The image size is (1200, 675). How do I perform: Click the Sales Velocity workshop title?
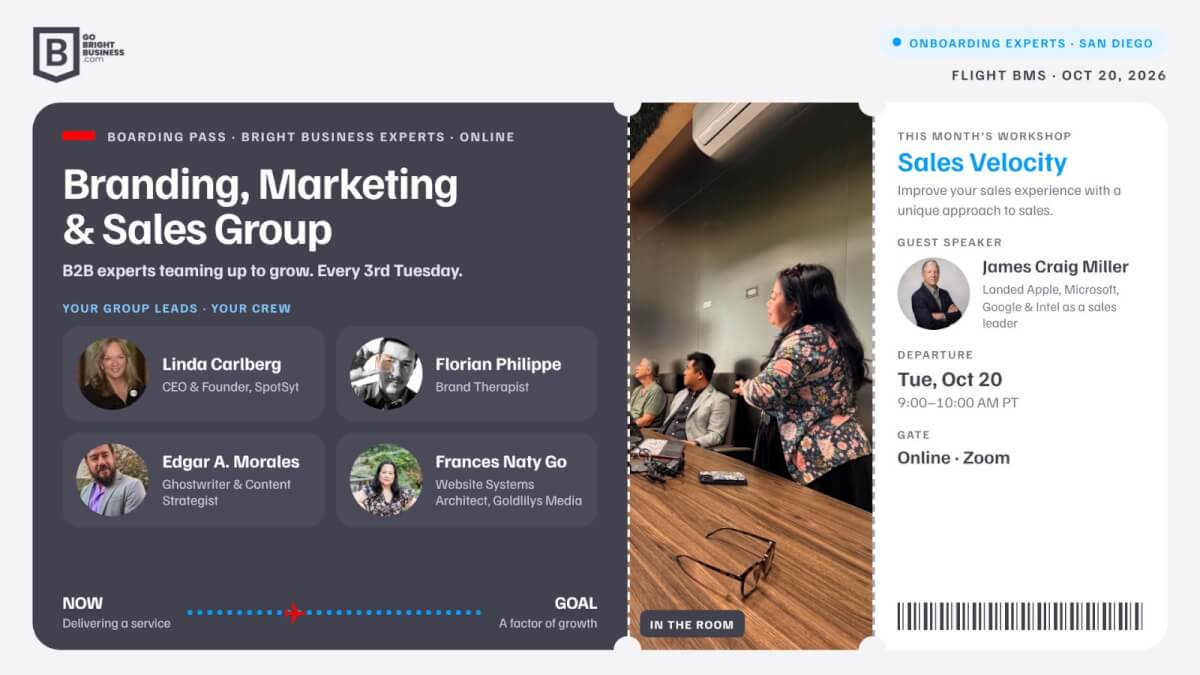tap(982, 162)
